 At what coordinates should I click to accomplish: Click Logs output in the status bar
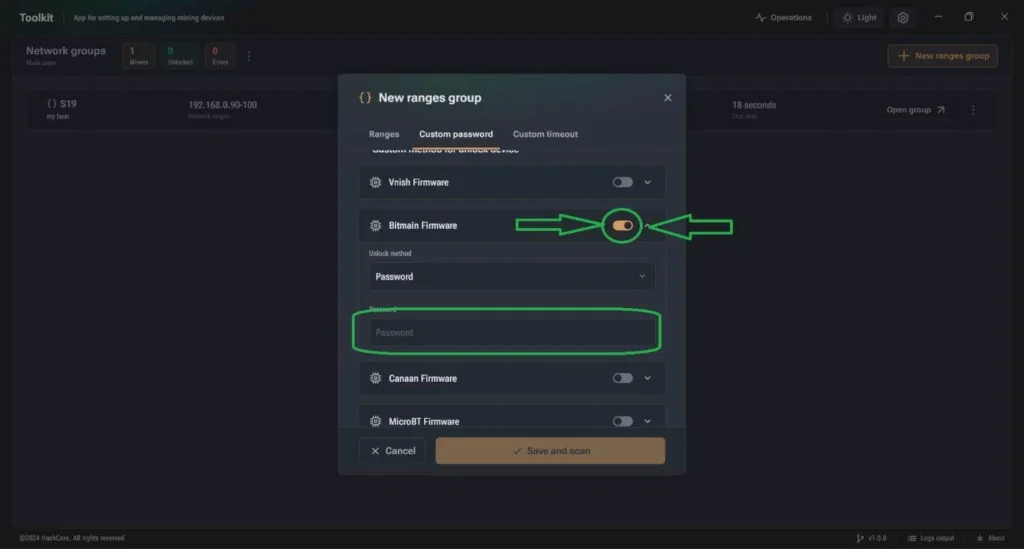pyautogui.click(x=931, y=538)
